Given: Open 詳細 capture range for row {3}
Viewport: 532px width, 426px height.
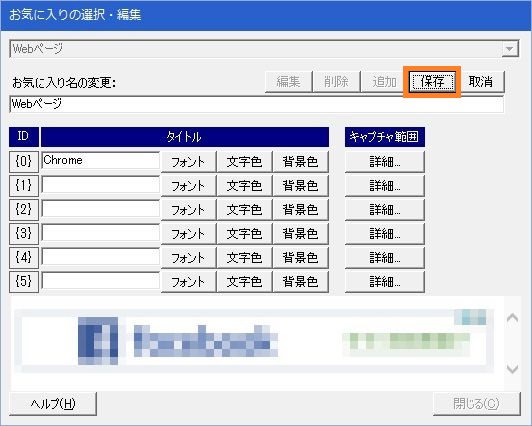Looking at the screenshot, I should coord(385,234).
